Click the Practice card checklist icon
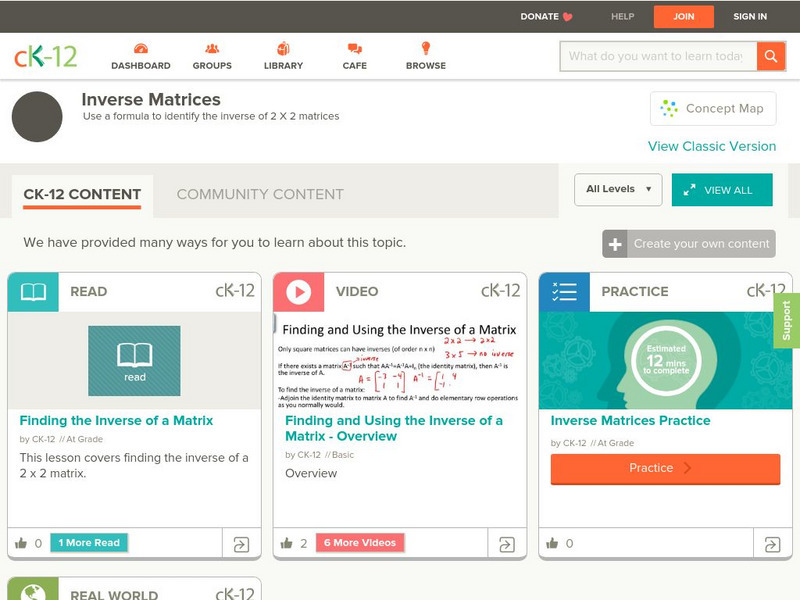The width and height of the screenshot is (800, 600). click(x=564, y=292)
